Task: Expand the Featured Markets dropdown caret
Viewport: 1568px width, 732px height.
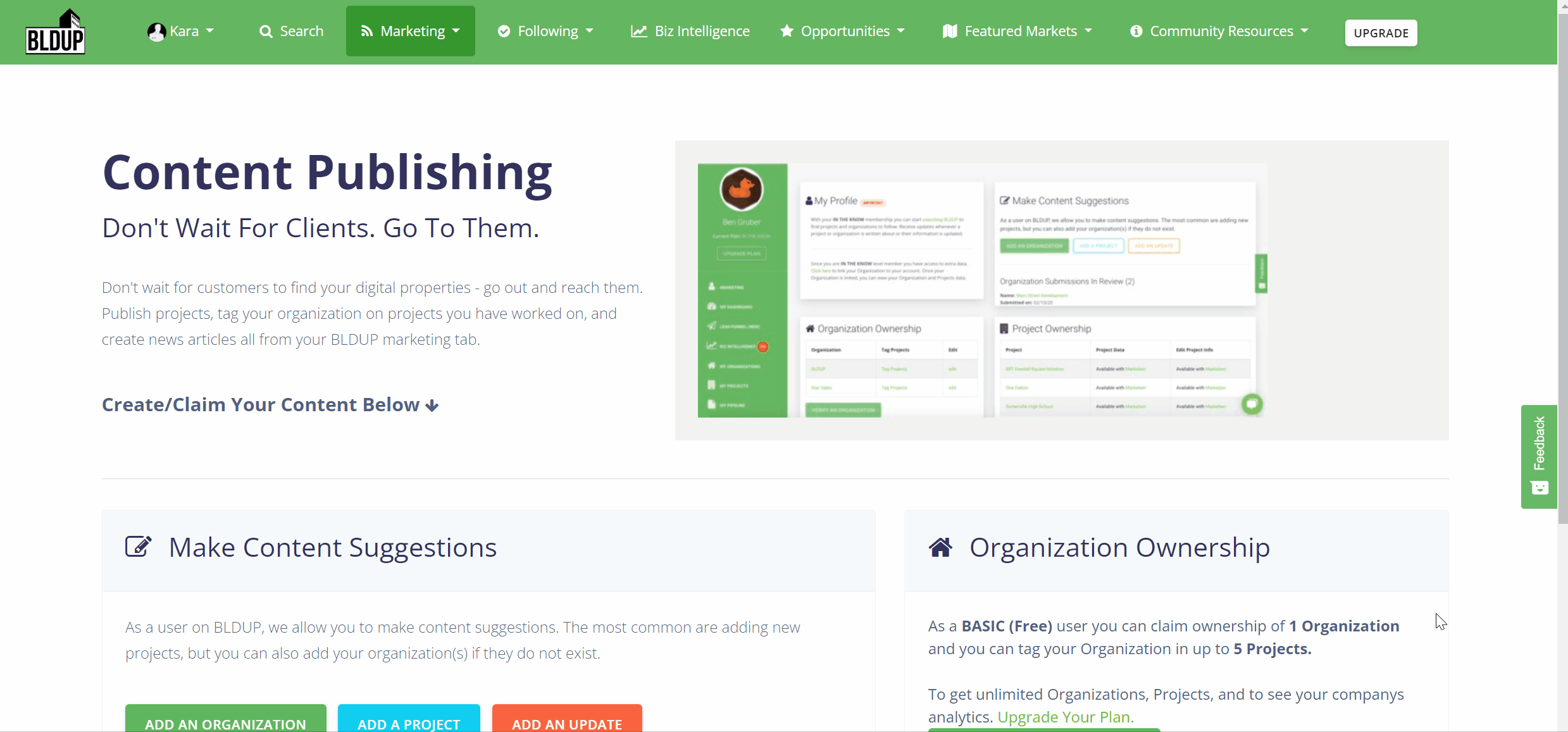Action: (1088, 31)
